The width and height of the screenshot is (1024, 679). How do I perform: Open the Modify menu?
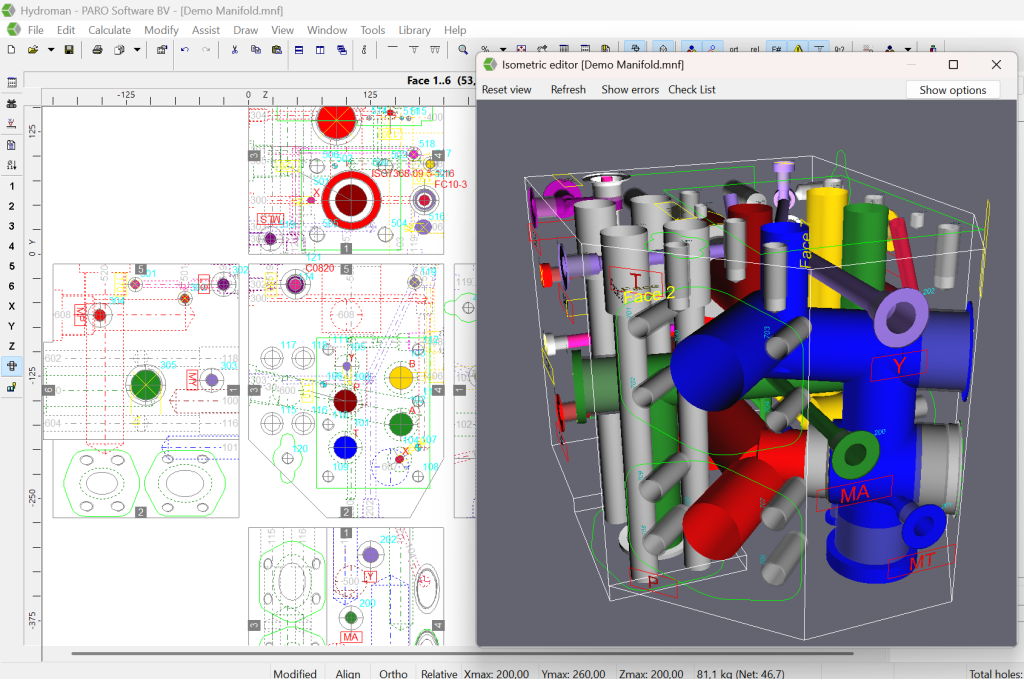tap(161, 30)
